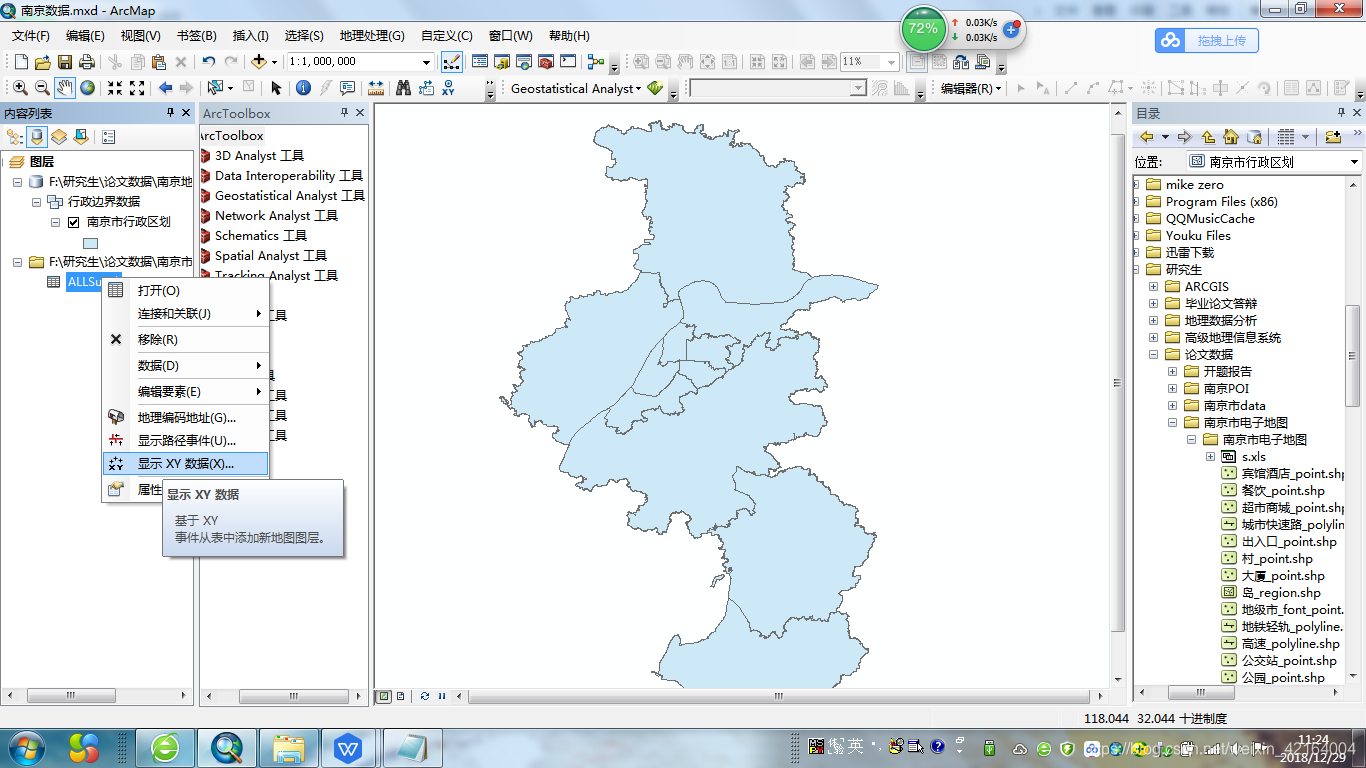
Task: Refresh the map view button
Action: [x=425, y=696]
